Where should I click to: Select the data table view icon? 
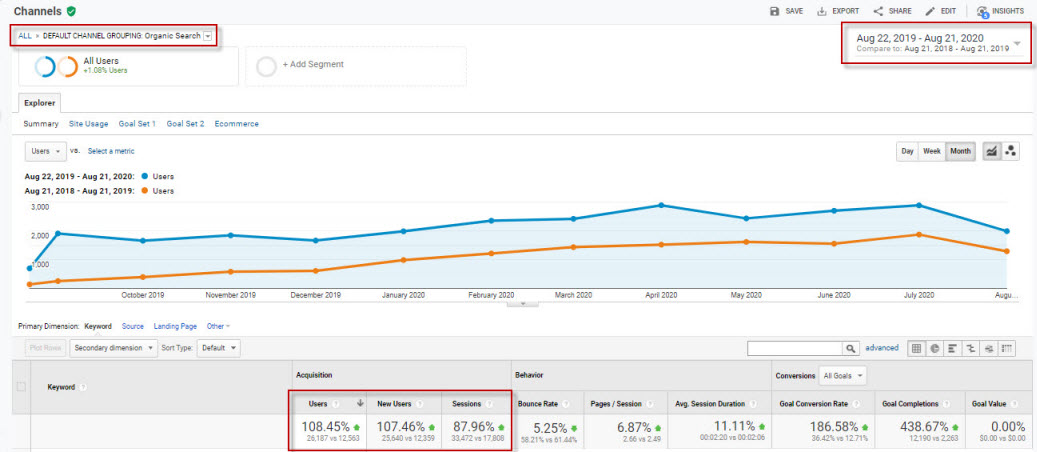pyautogui.click(x=917, y=348)
